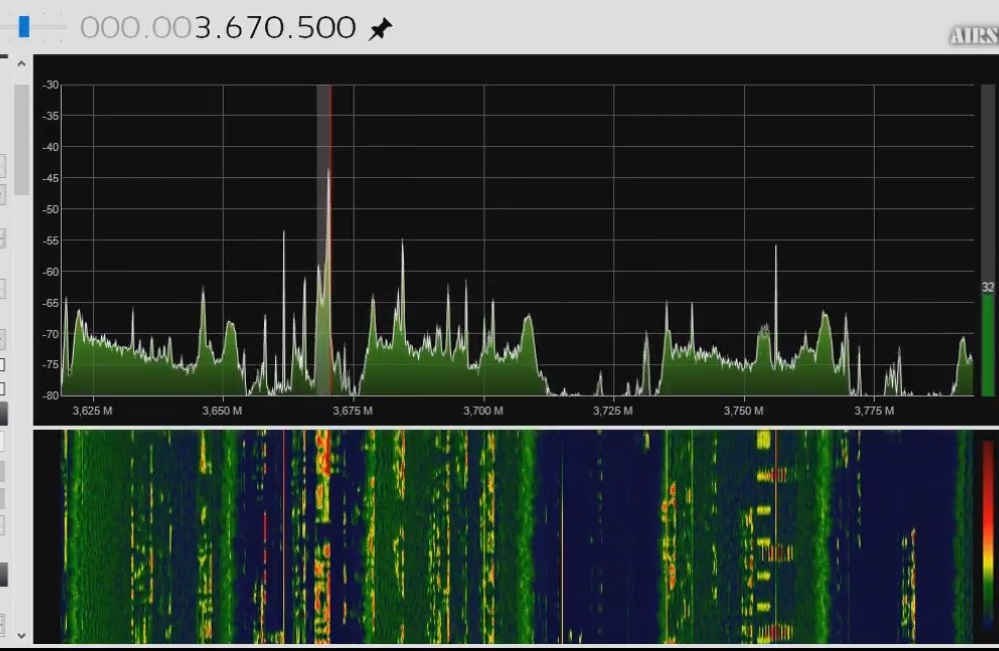
Task: Click the 3,700 M frequency axis label
Action: pyautogui.click(x=483, y=411)
